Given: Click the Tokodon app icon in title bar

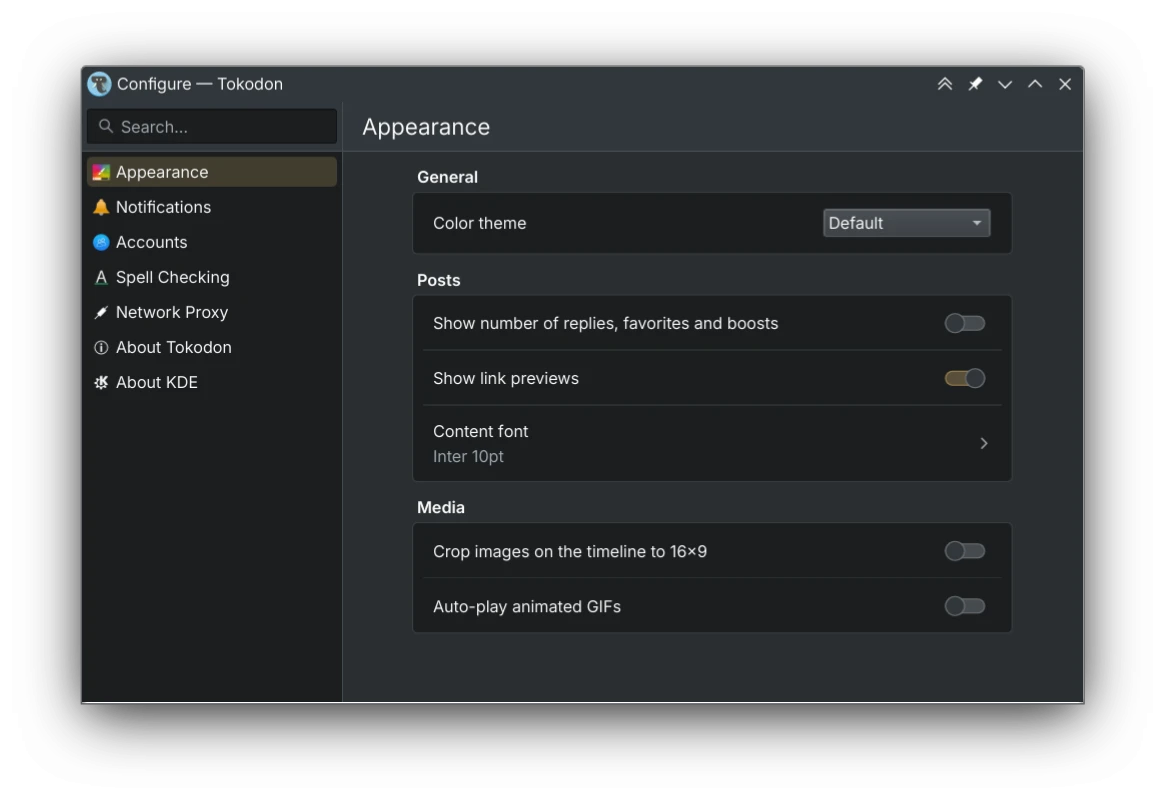Looking at the screenshot, I should 99,84.
